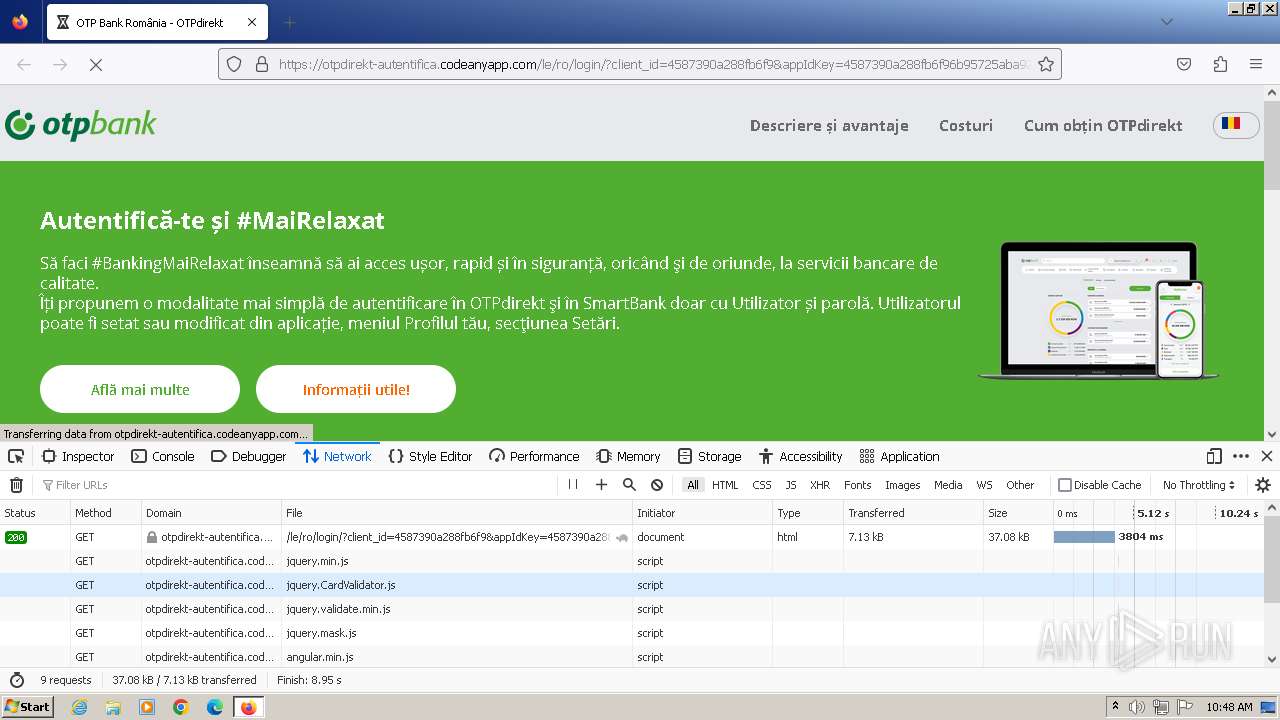This screenshot has width=1280, height=720.
Task: Open the Costuri link
Action: (966, 125)
